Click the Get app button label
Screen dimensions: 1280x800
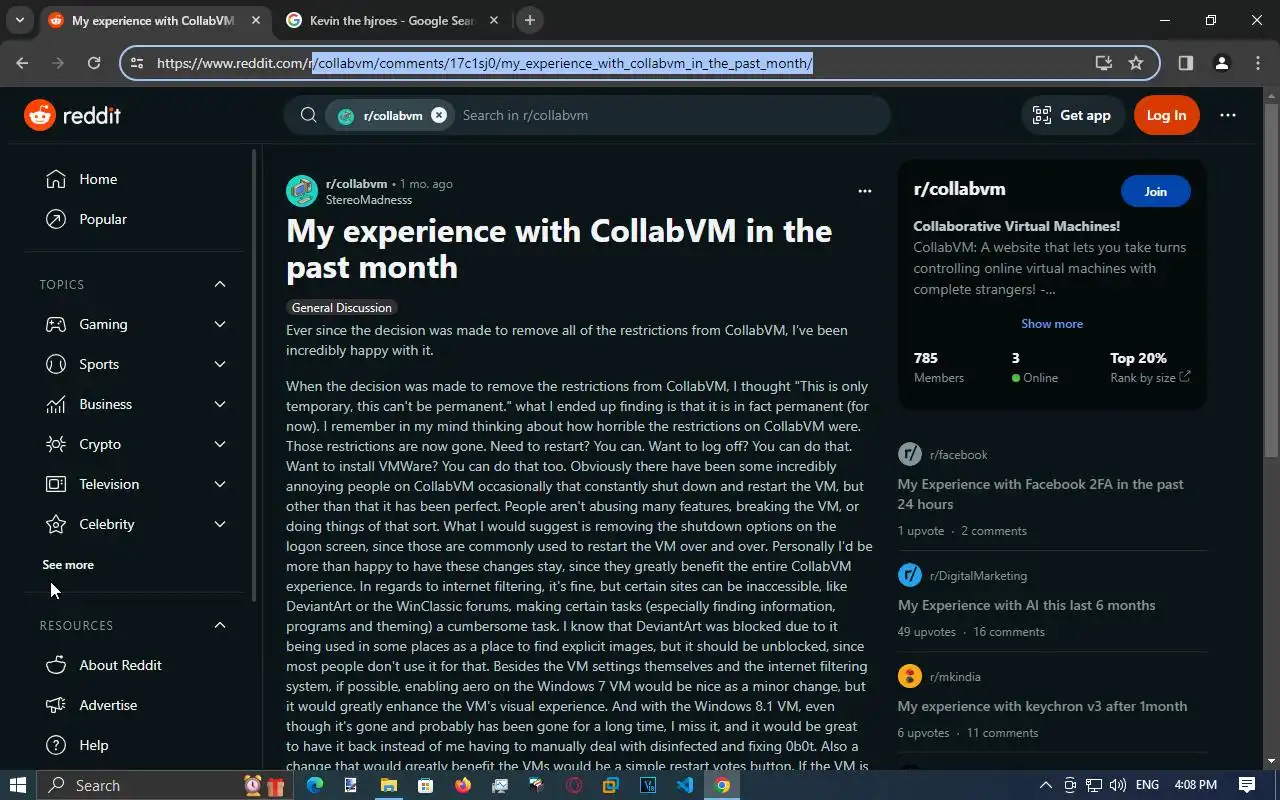click(x=1085, y=115)
